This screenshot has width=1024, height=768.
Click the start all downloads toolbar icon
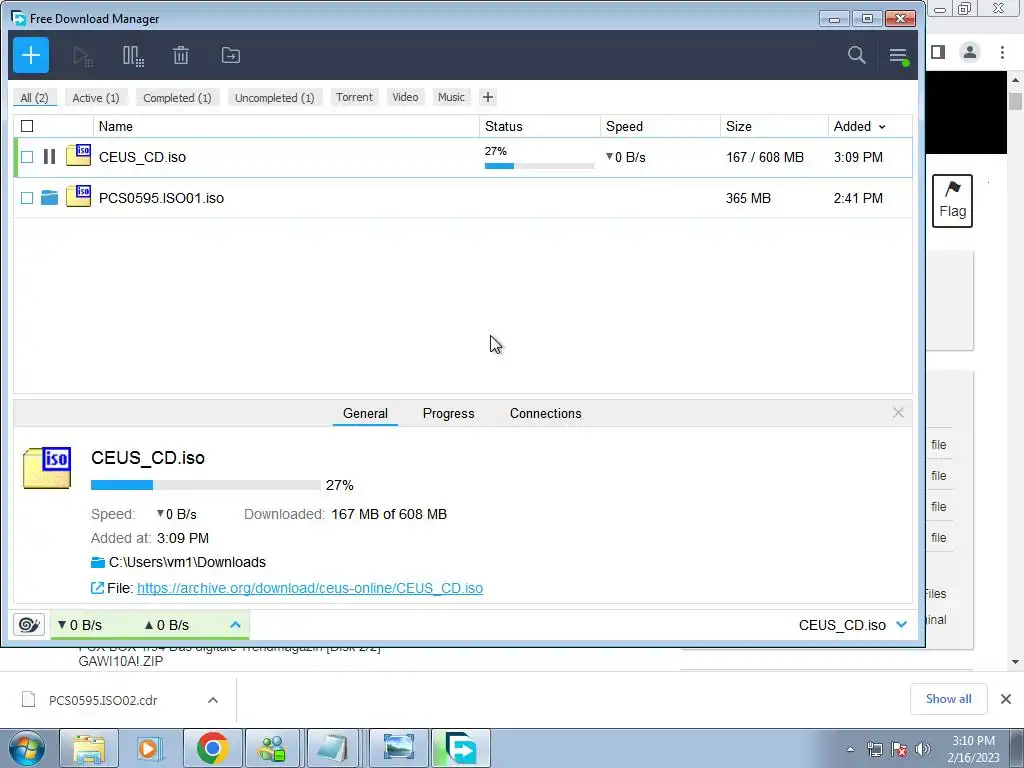pos(83,56)
